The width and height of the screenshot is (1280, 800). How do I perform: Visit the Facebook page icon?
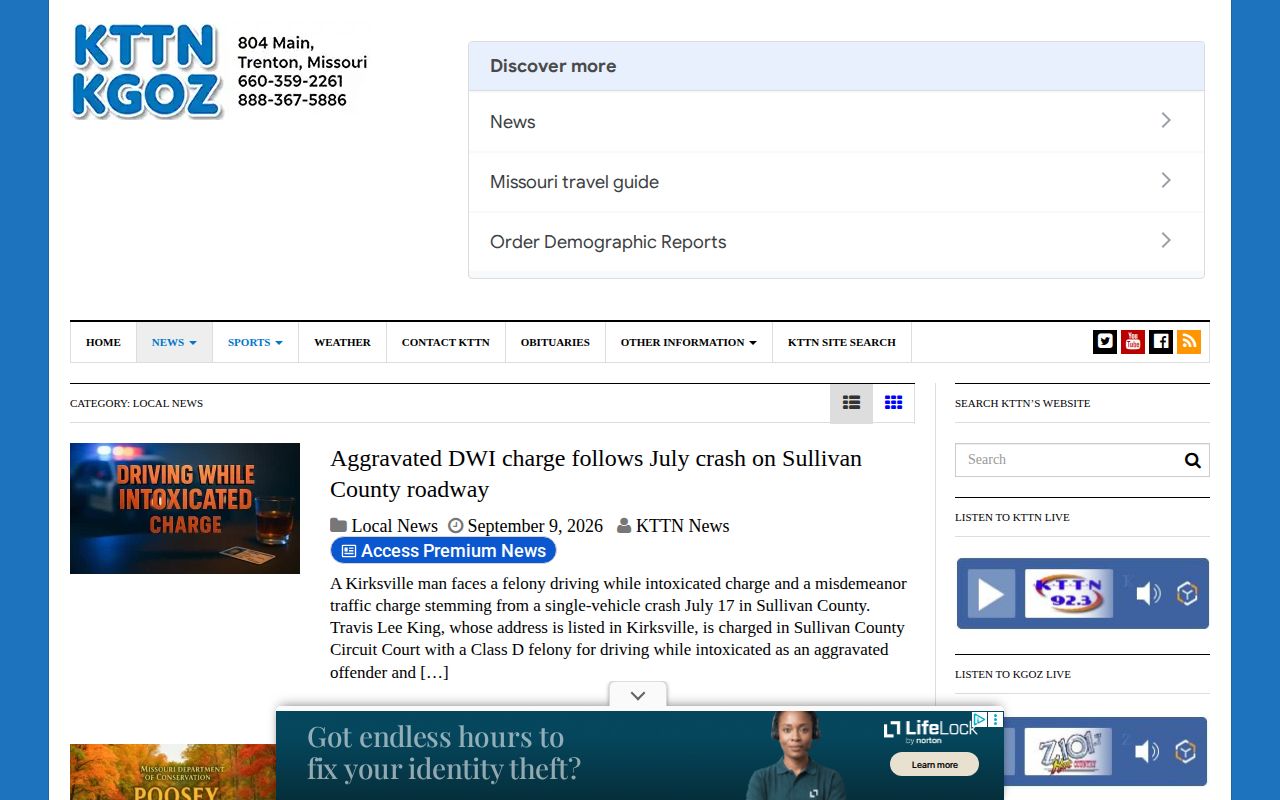coord(1161,342)
